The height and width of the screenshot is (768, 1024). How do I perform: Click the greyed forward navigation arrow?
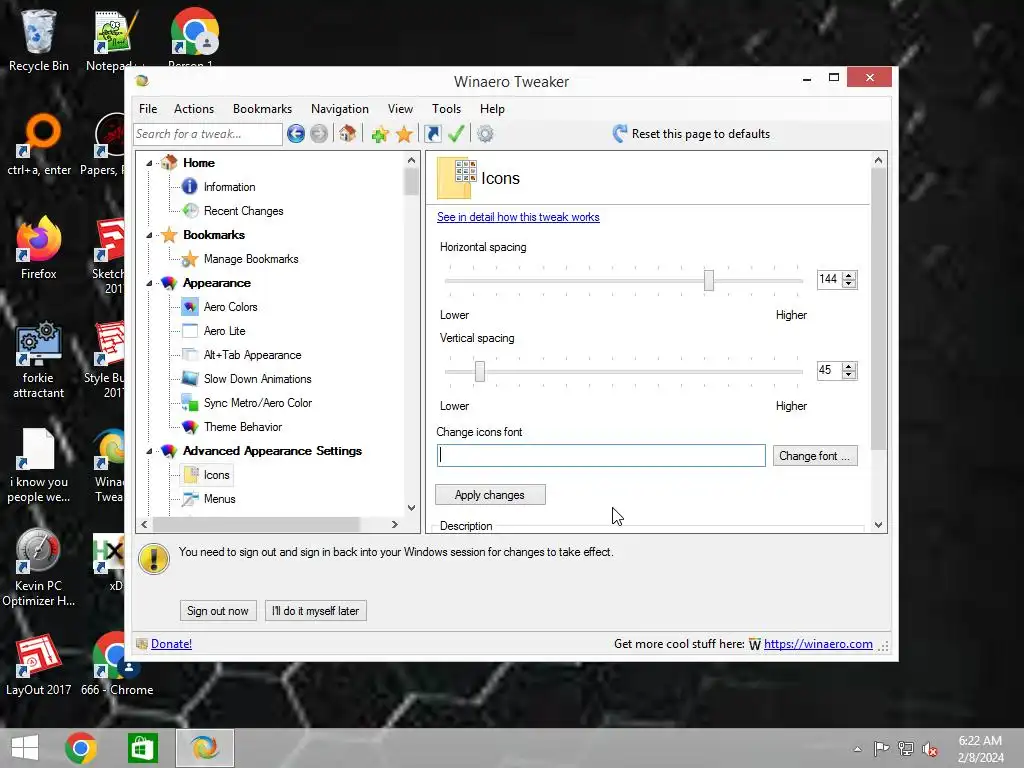click(x=319, y=134)
